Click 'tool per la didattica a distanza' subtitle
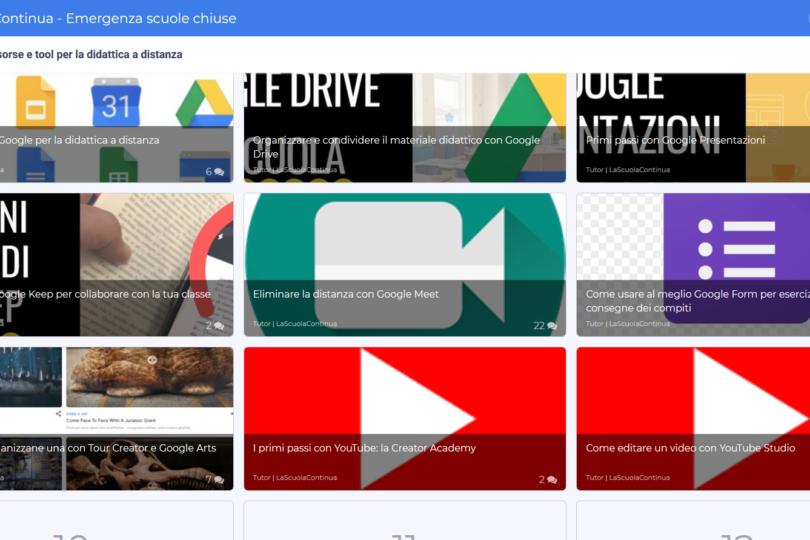This screenshot has height=540, width=810. (x=108, y=54)
